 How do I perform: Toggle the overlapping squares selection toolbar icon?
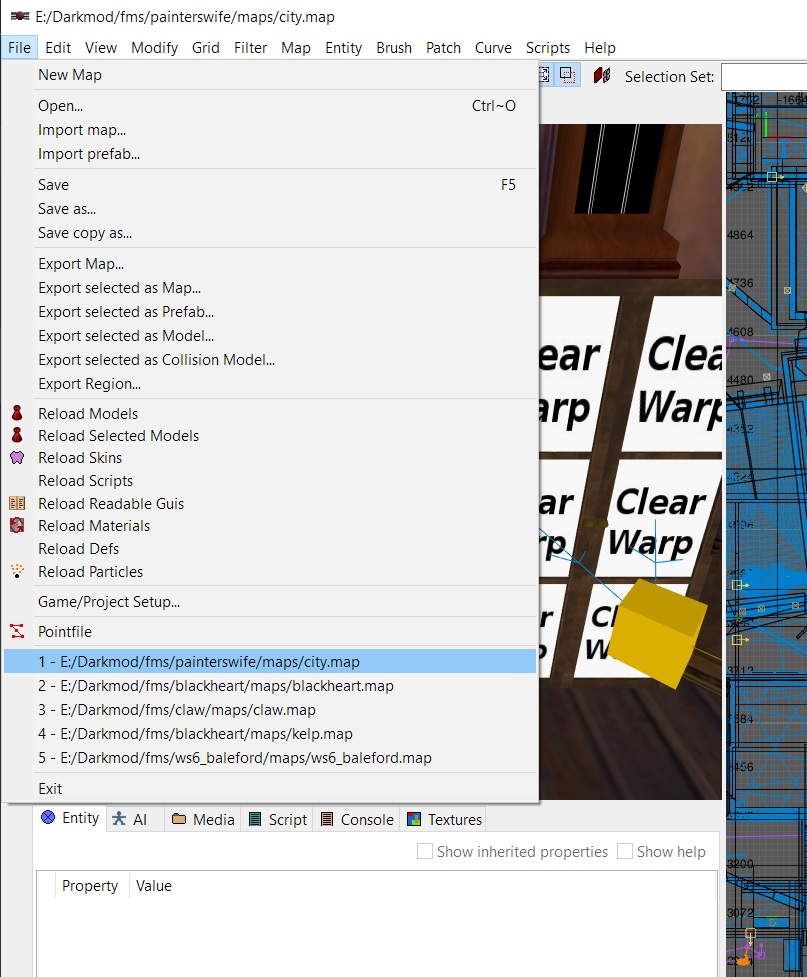567,76
